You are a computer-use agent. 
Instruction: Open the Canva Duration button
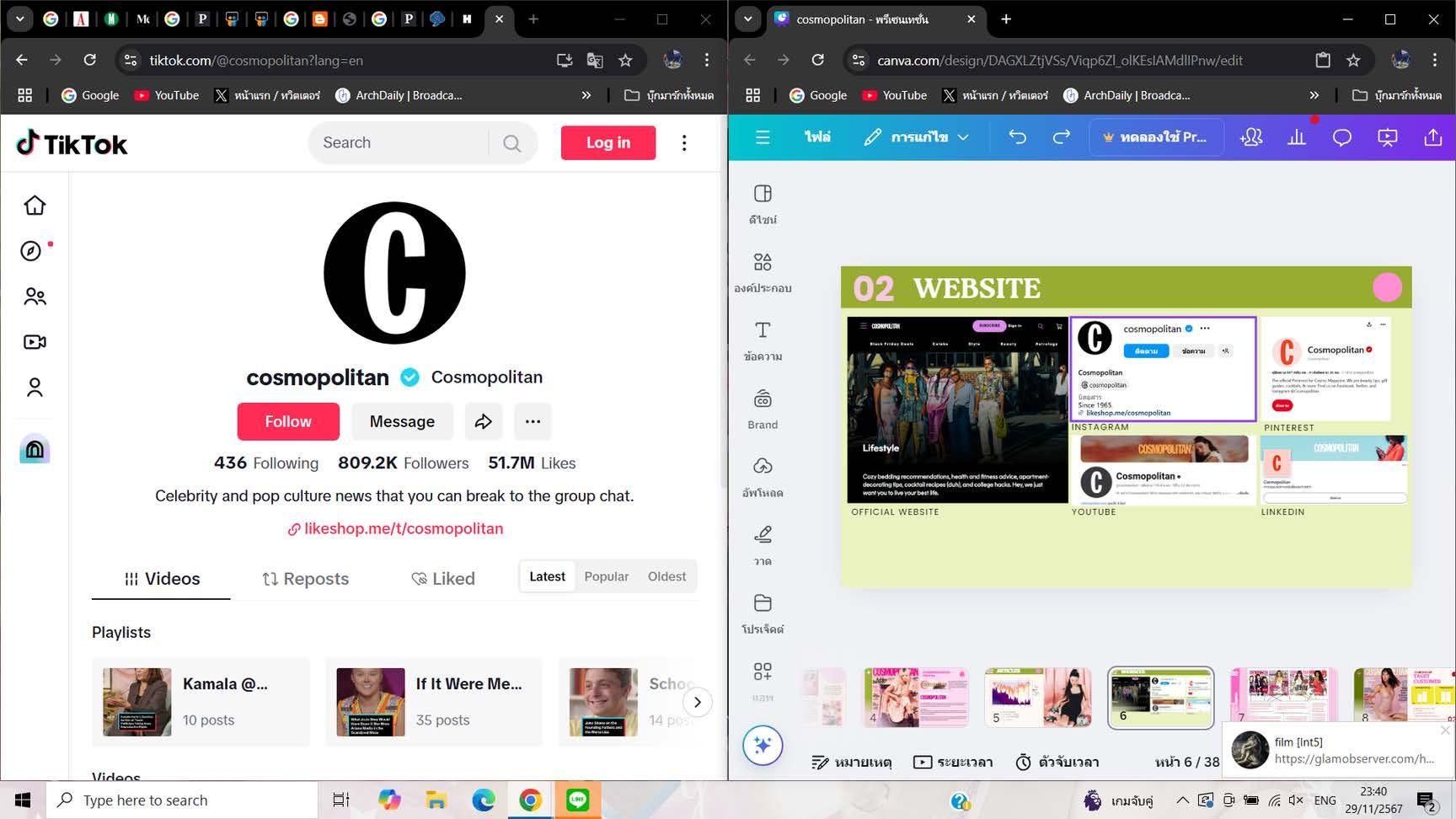click(953, 762)
